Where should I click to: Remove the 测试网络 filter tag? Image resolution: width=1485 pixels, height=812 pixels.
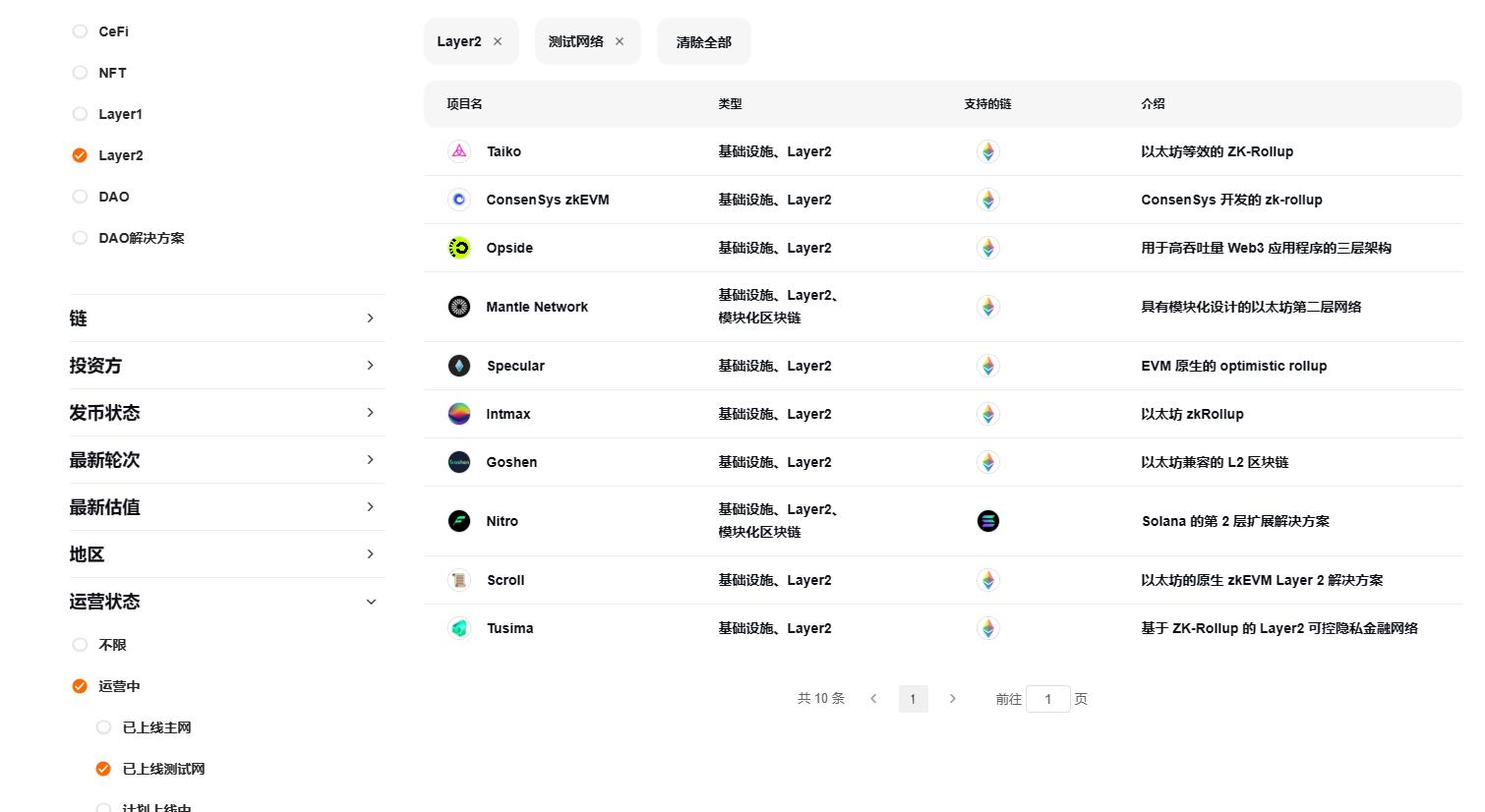click(619, 41)
